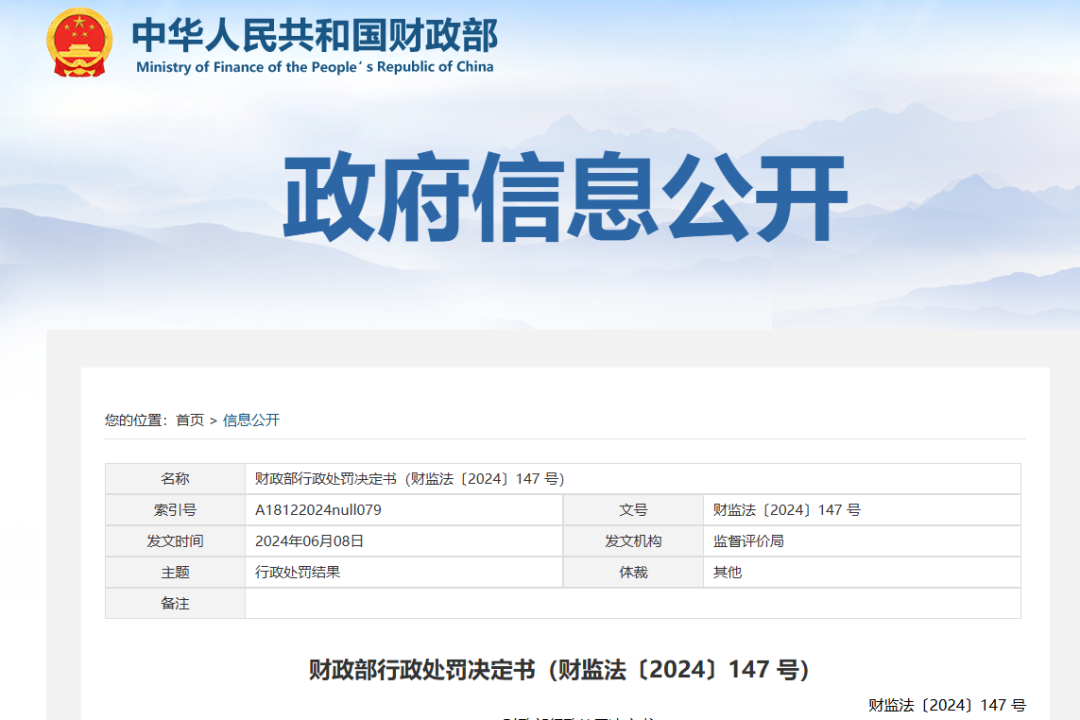Select index number A18122024null079
Image resolution: width=1080 pixels, height=720 pixels.
pos(318,510)
